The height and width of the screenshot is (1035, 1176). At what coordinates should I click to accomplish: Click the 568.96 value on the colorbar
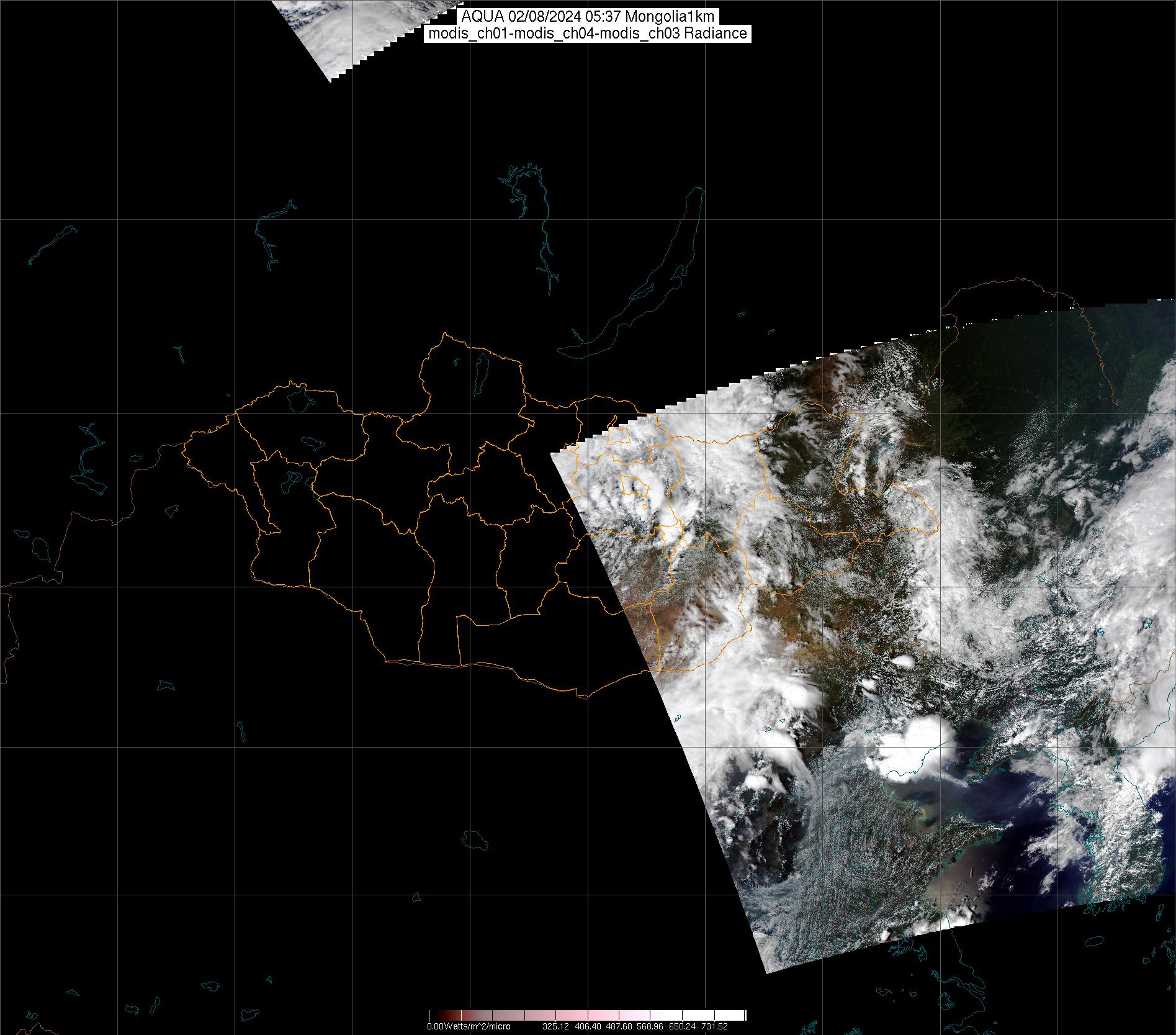(x=651, y=1027)
